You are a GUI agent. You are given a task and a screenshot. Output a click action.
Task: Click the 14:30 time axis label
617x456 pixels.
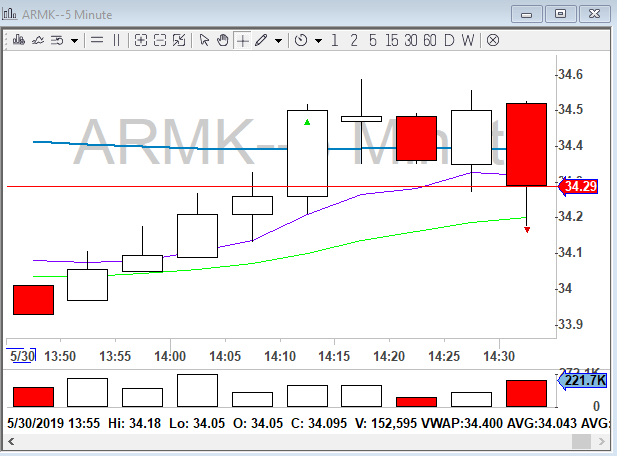point(499,356)
